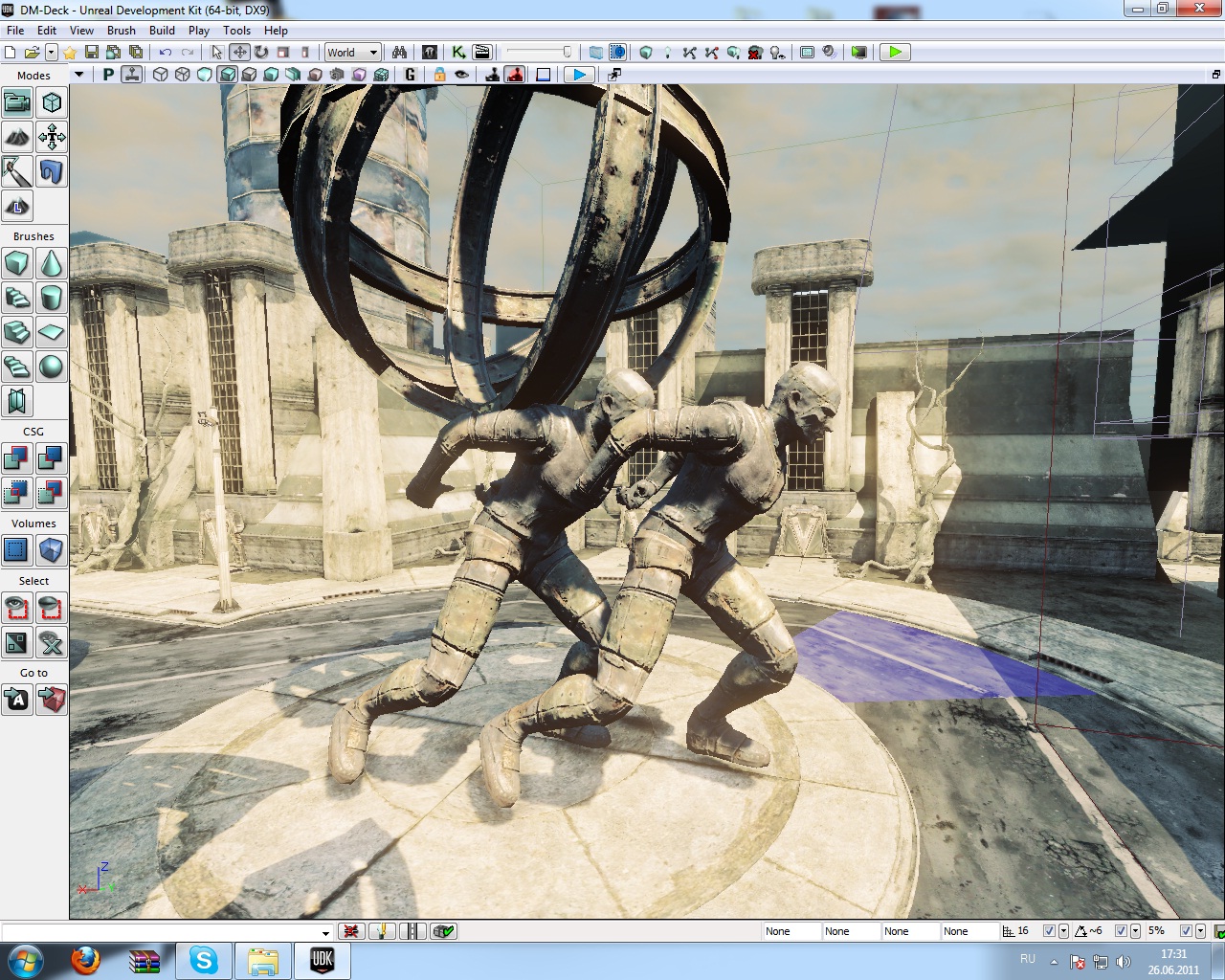Enable the selection arrow mode
This screenshot has width=1225, height=980.
(217, 53)
